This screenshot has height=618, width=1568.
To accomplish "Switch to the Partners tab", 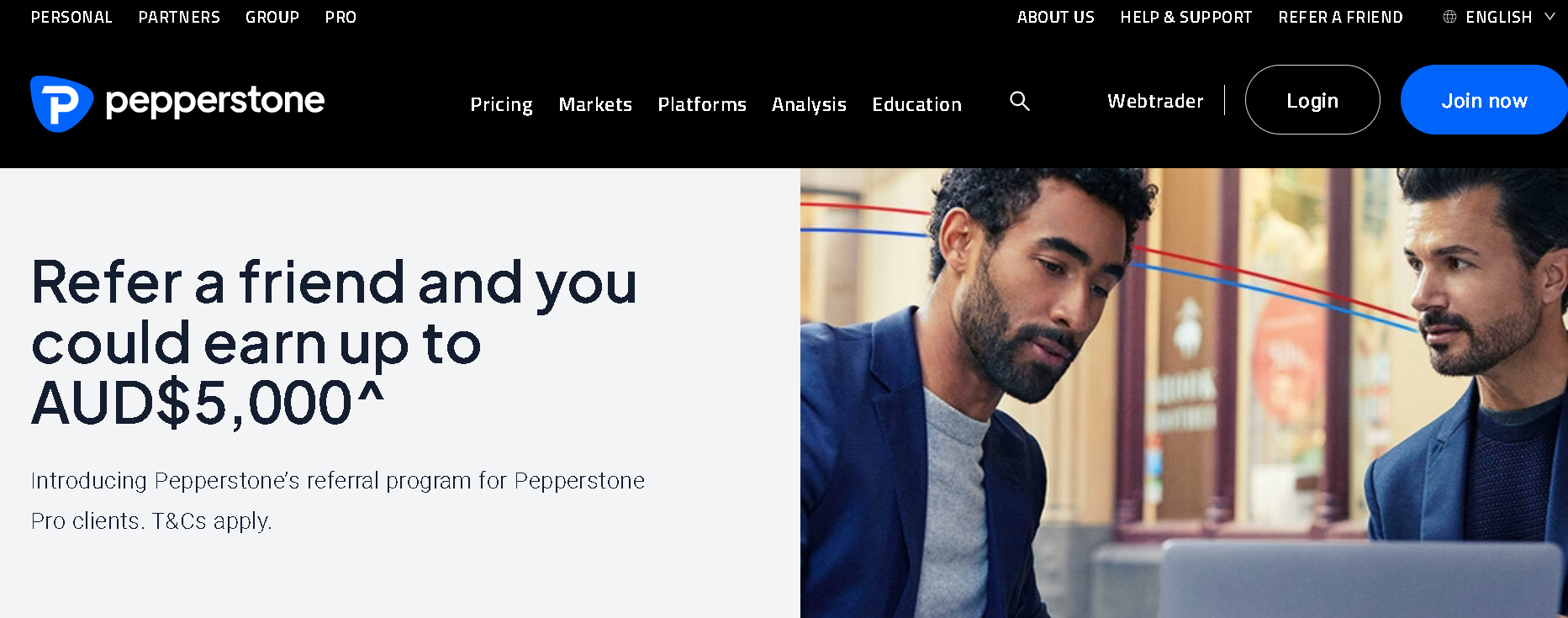I will 179,17.
